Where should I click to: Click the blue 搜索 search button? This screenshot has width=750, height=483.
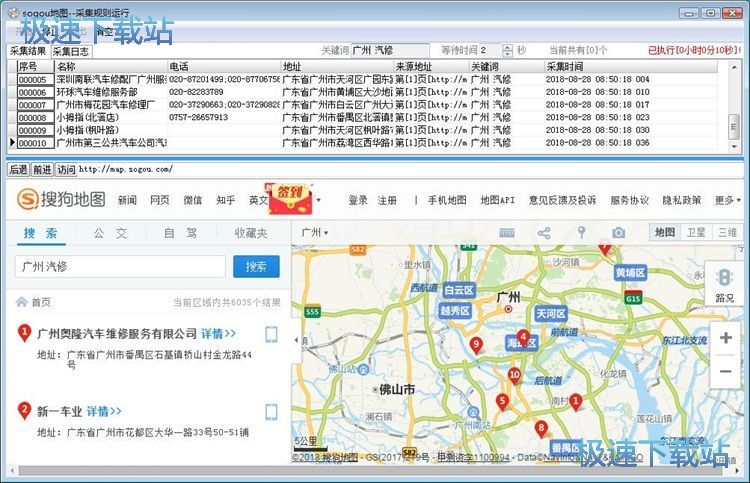coord(256,266)
